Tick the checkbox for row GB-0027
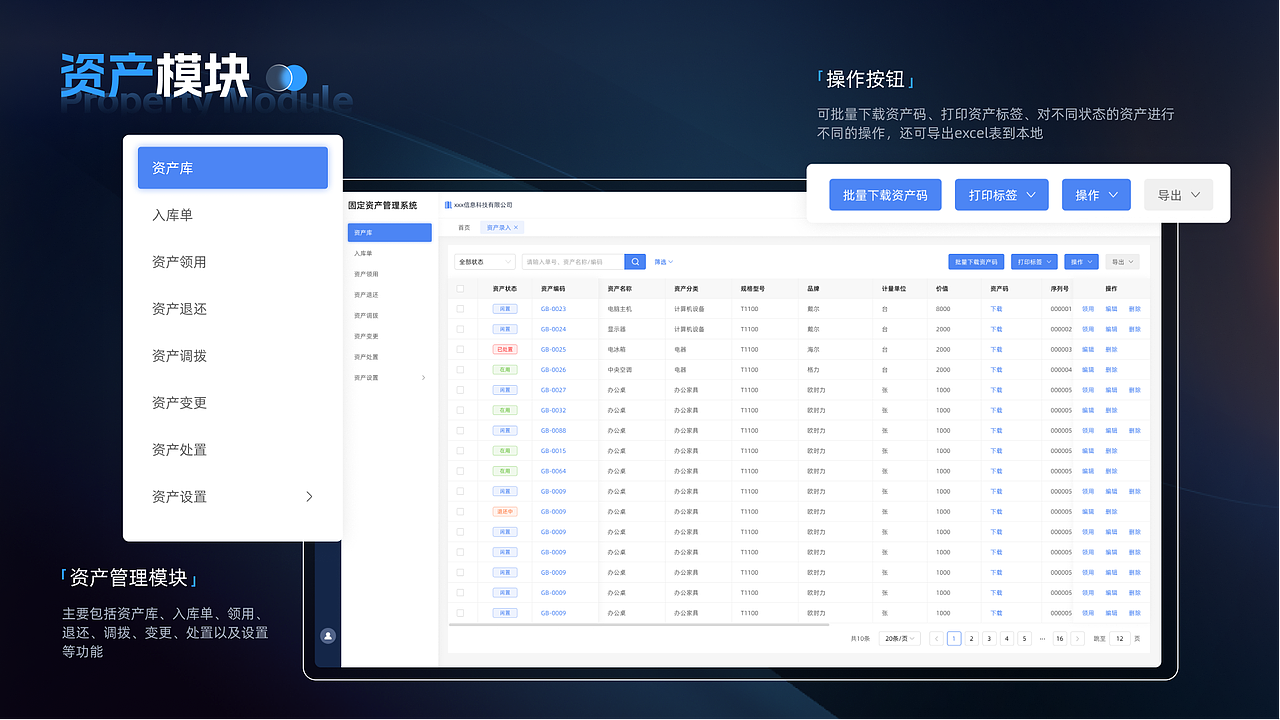The width and height of the screenshot is (1280, 720). [x=460, y=390]
